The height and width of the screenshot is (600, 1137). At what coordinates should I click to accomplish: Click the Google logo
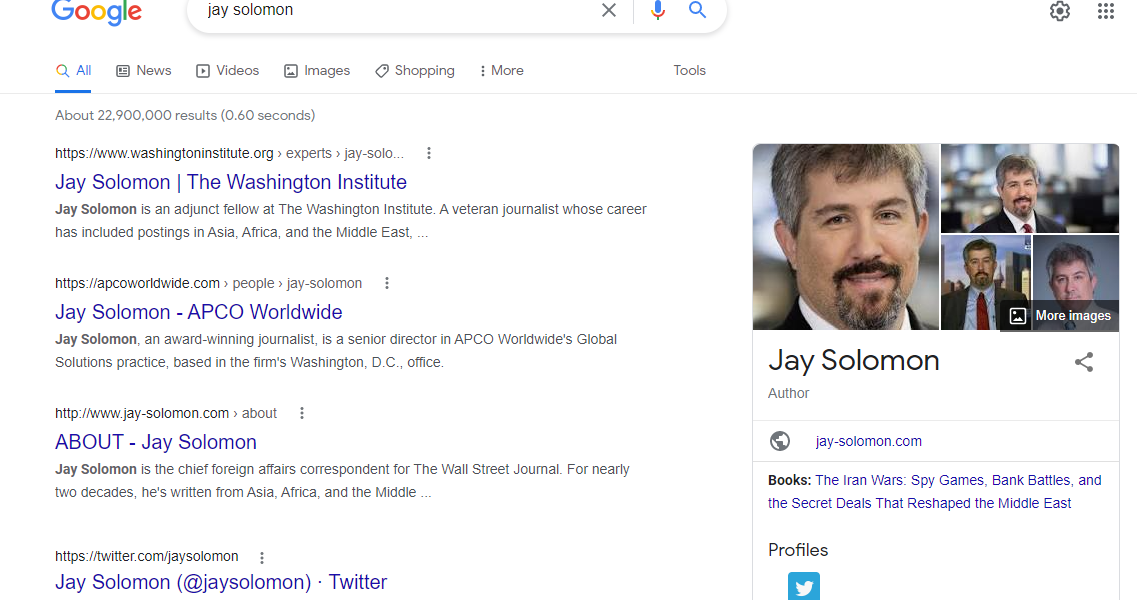tap(96, 11)
